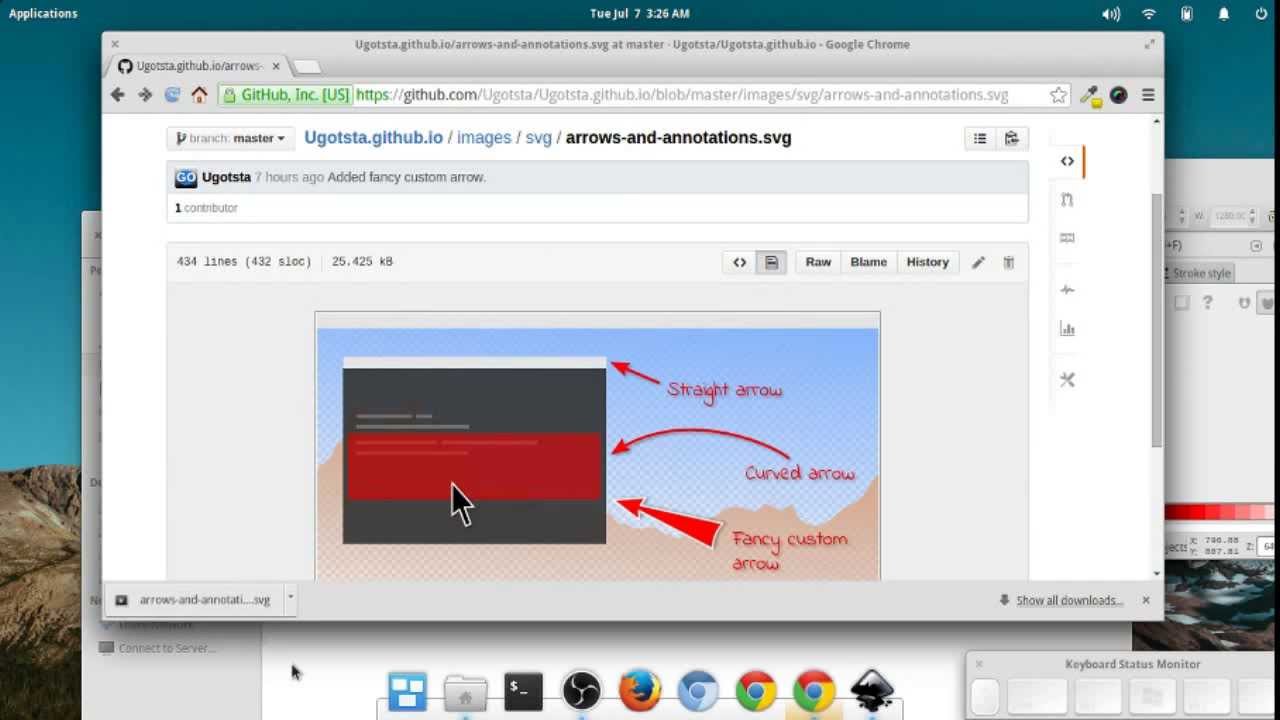
Task: Launch Files from the dock
Action: click(x=465, y=691)
